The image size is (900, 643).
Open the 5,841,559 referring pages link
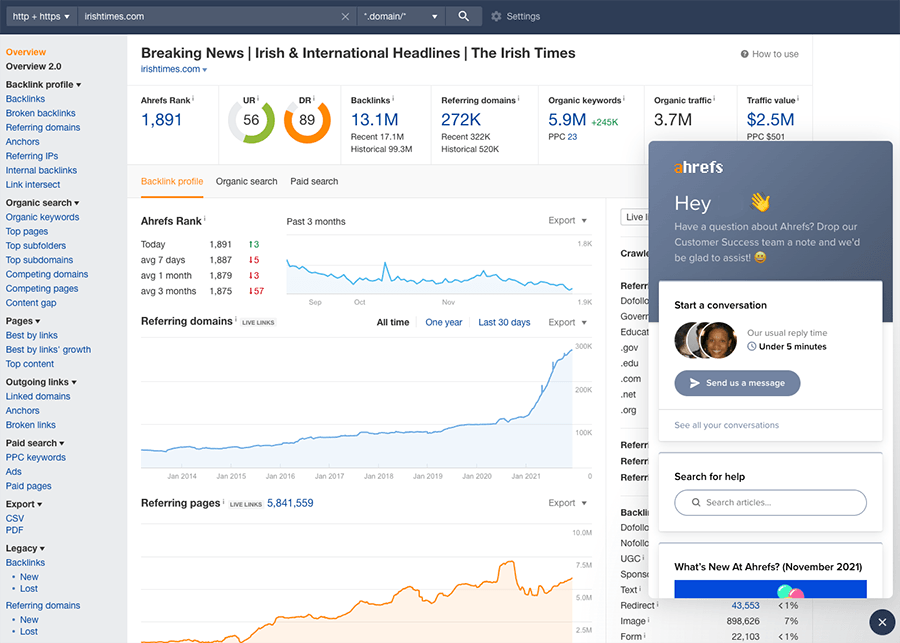click(x=290, y=503)
